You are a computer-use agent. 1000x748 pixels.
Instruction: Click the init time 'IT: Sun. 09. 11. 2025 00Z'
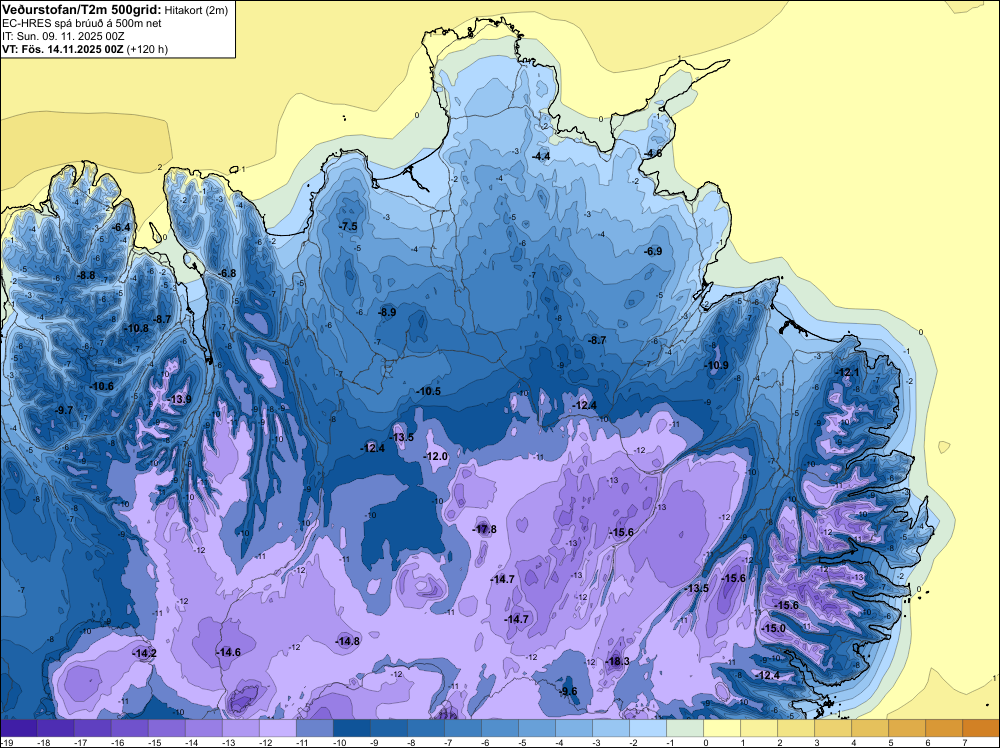(x=63, y=36)
